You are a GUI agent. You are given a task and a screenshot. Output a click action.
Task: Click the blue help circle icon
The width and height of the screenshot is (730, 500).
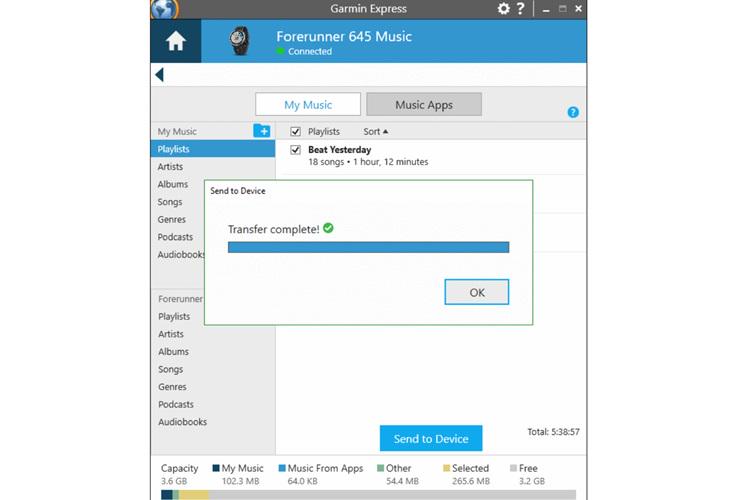click(x=573, y=112)
